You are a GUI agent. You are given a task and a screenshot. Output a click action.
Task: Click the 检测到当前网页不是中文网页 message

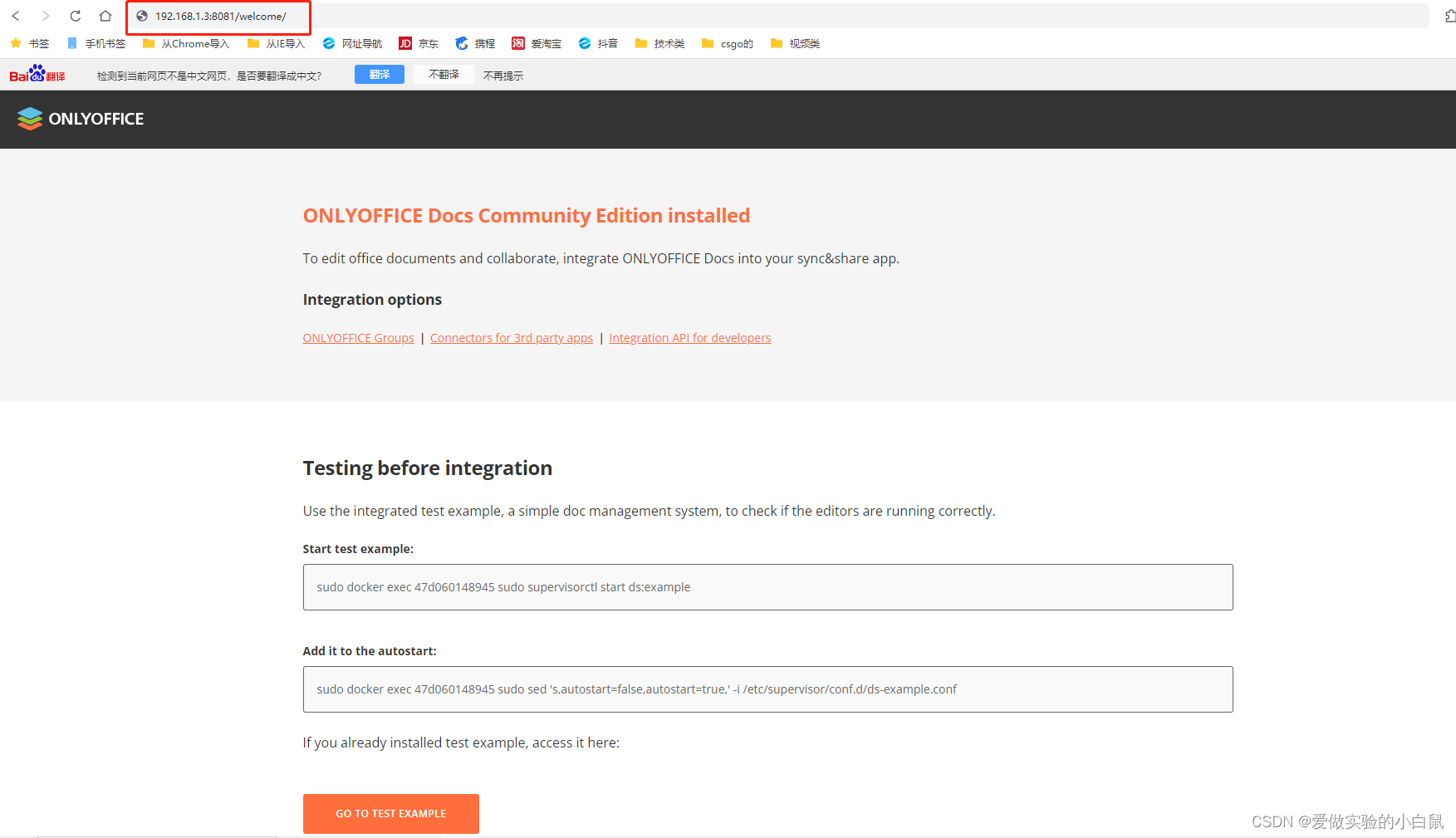(x=209, y=76)
